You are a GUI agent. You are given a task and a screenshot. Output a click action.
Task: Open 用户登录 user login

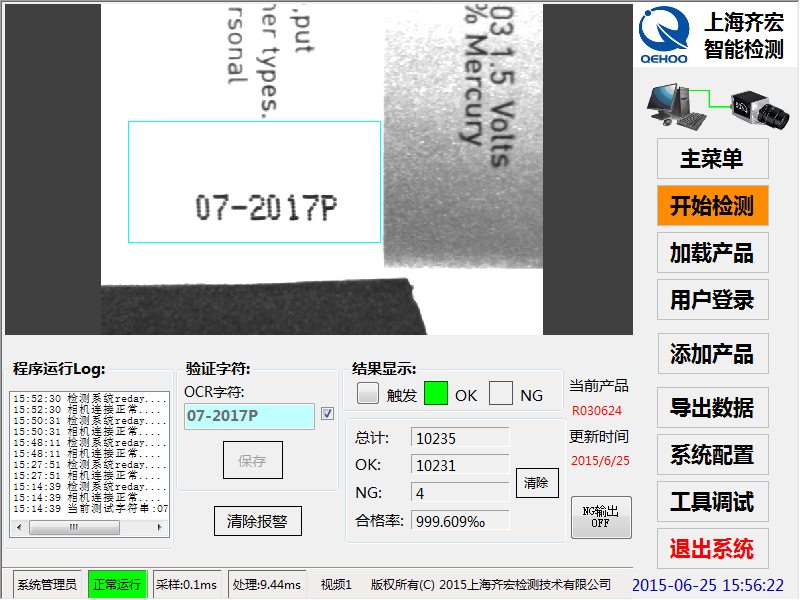tap(712, 299)
